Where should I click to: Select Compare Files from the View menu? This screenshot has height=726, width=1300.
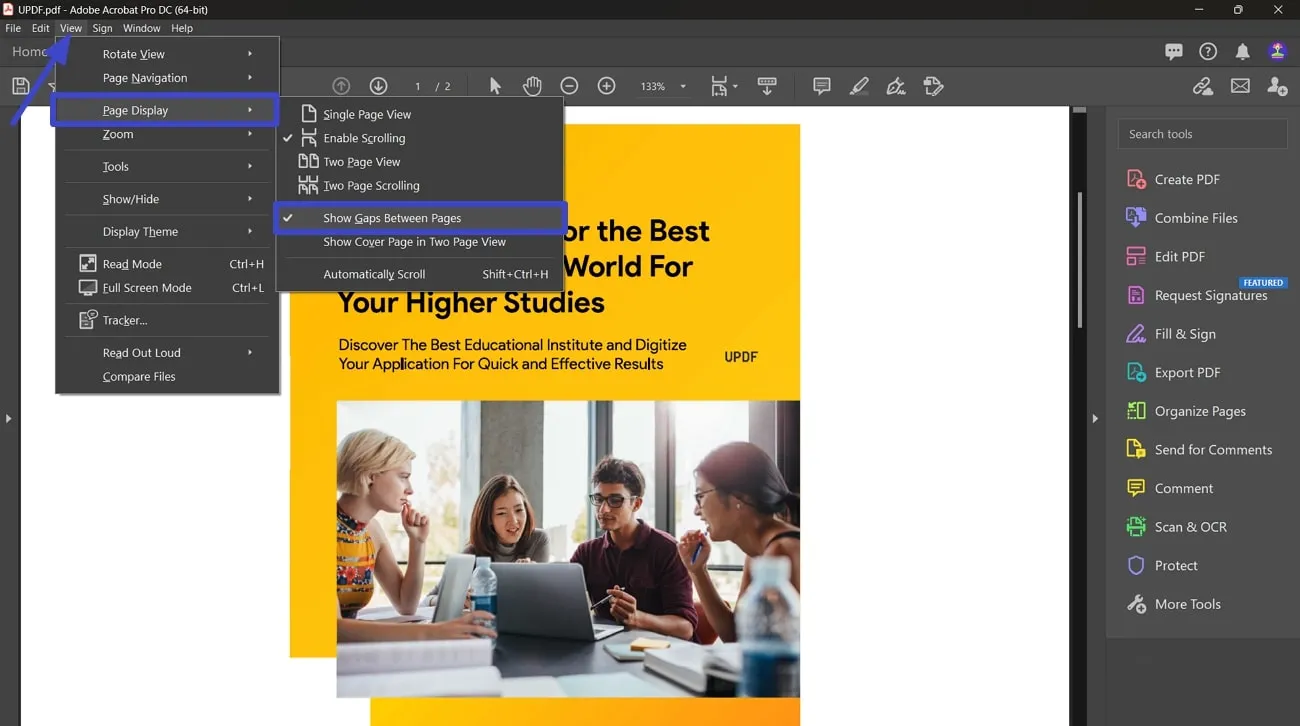[138, 376]
